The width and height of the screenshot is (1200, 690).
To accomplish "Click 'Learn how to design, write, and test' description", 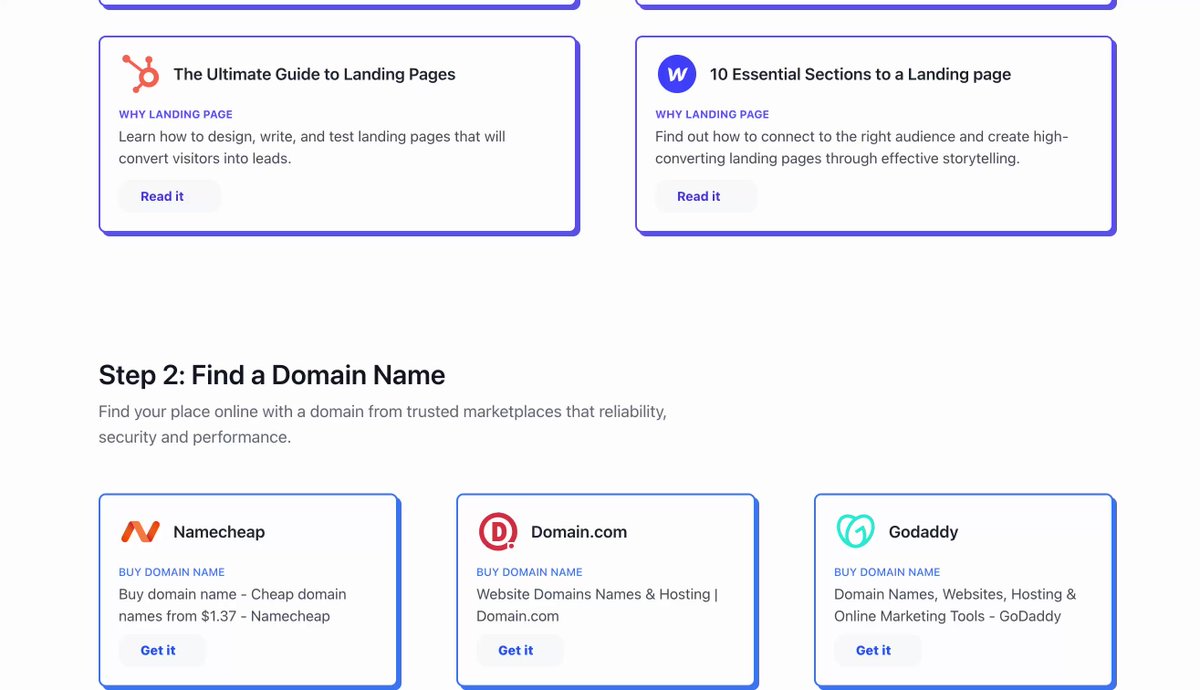I will [x=312, y=147].
